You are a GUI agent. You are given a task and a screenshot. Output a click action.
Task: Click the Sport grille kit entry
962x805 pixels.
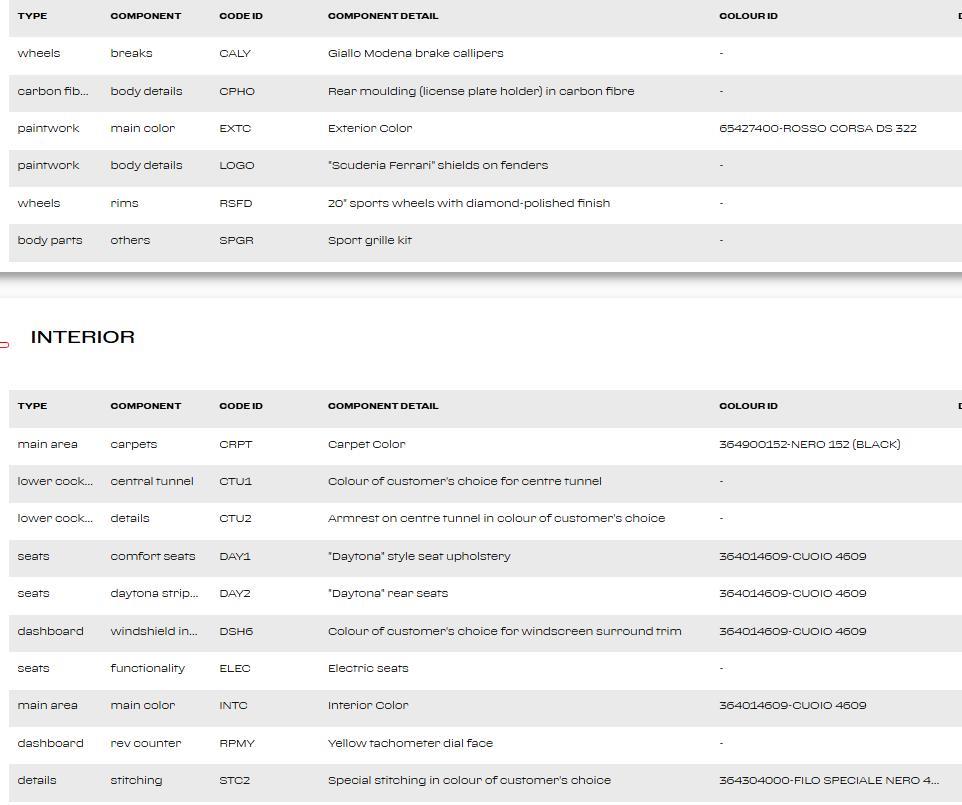point(370,240)
